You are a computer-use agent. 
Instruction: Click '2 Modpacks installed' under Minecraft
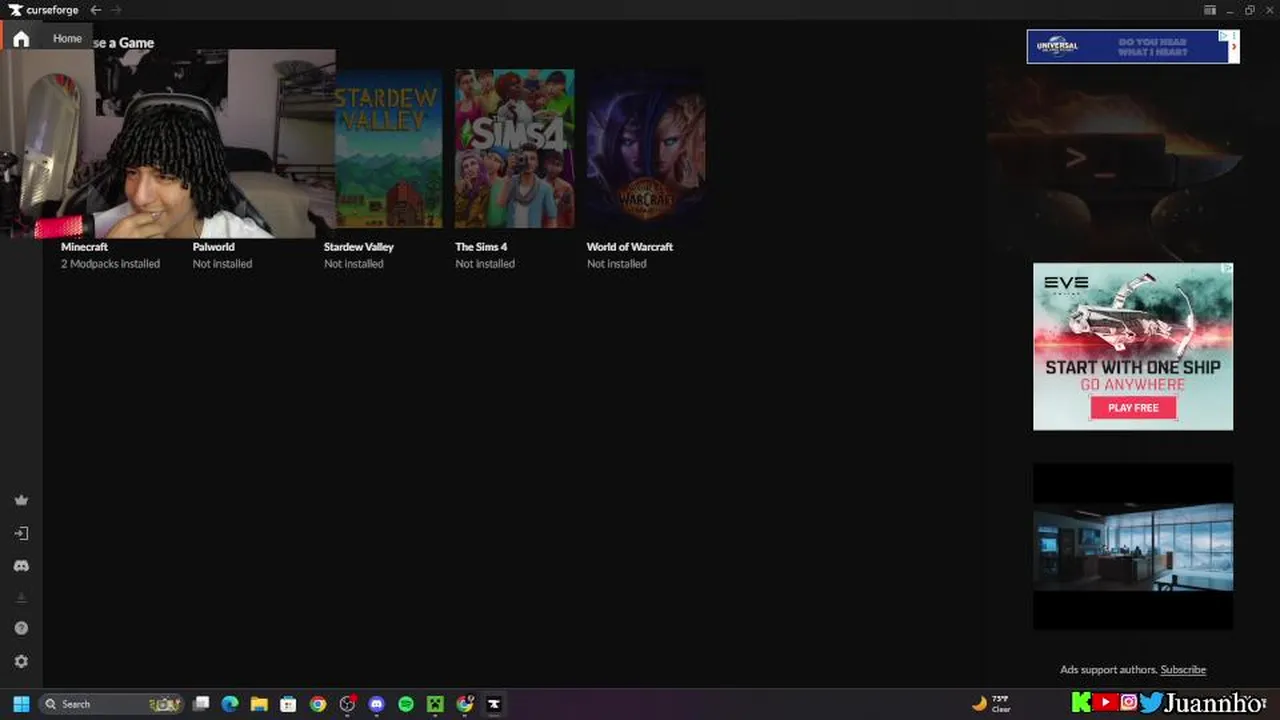[x=110, y=264]
